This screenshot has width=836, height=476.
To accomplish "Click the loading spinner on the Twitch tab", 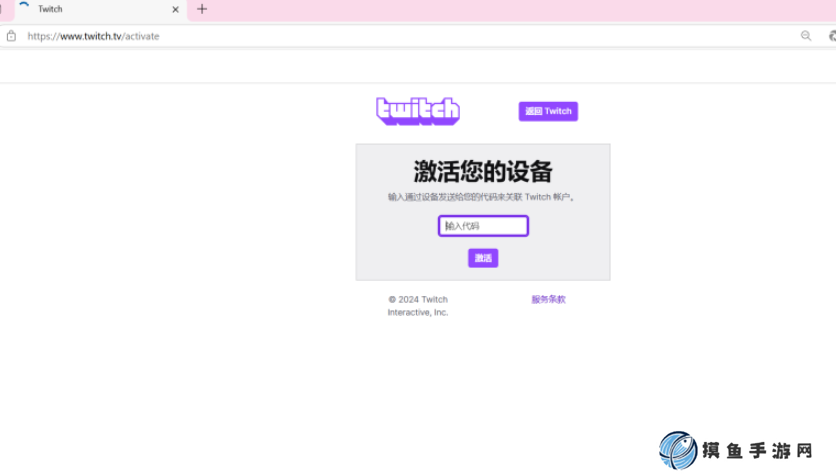I will tap(24, 9).
